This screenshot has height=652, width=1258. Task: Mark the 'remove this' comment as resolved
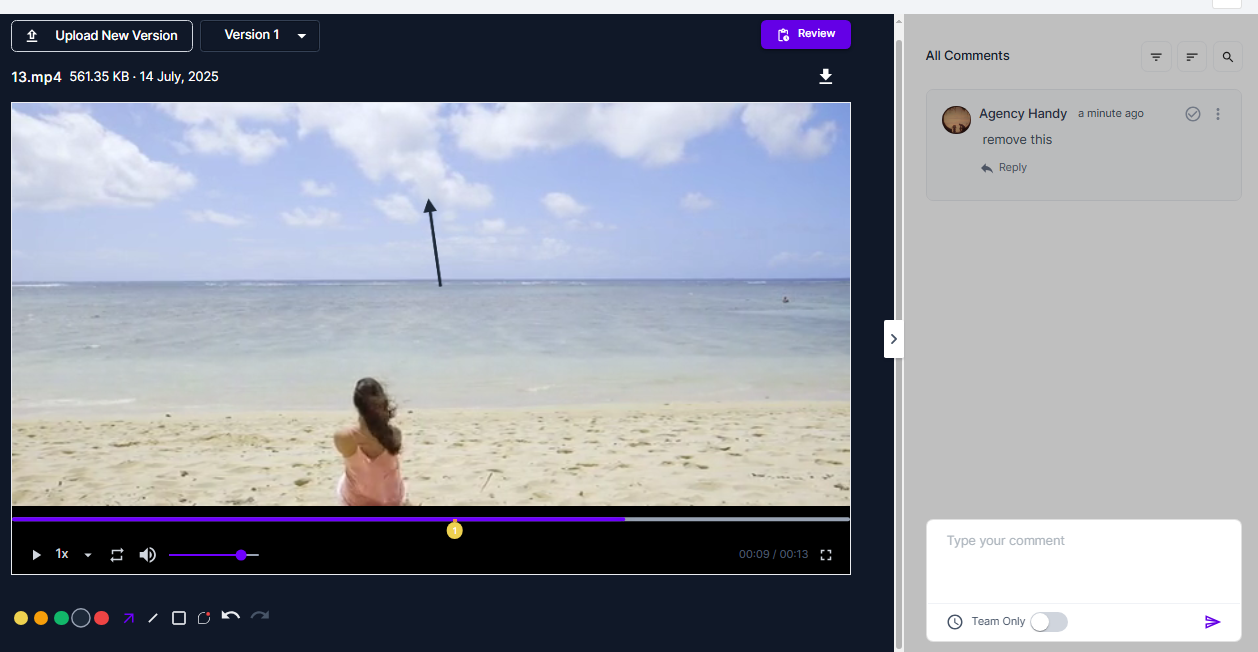[x=1192, y=114]
